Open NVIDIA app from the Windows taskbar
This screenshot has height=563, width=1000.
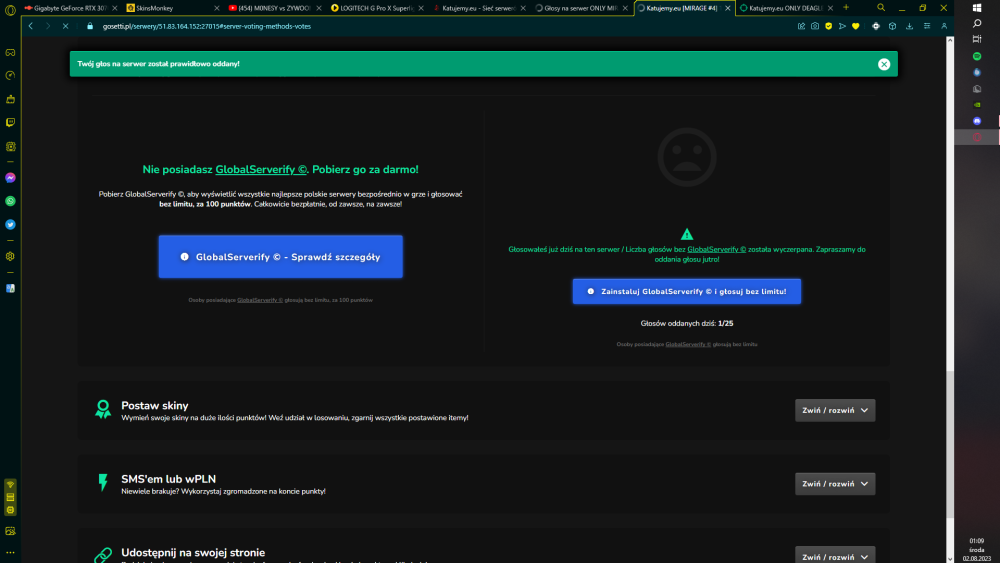977,105
